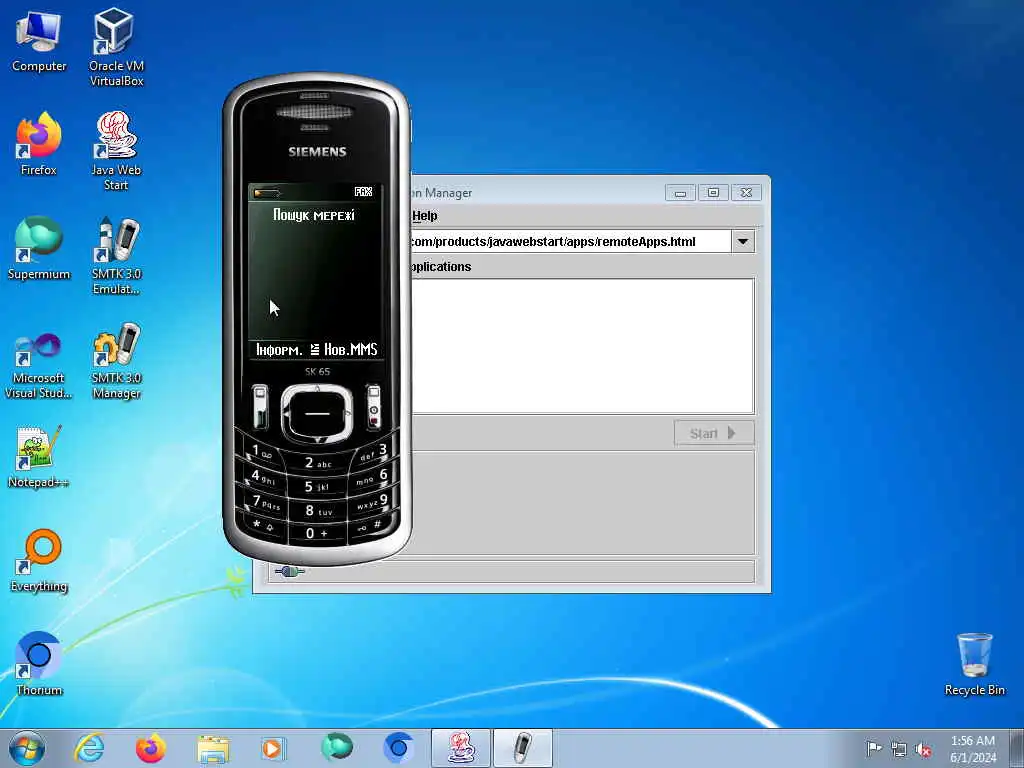Tap the 2 abc key on the phone

pos(317,463)
